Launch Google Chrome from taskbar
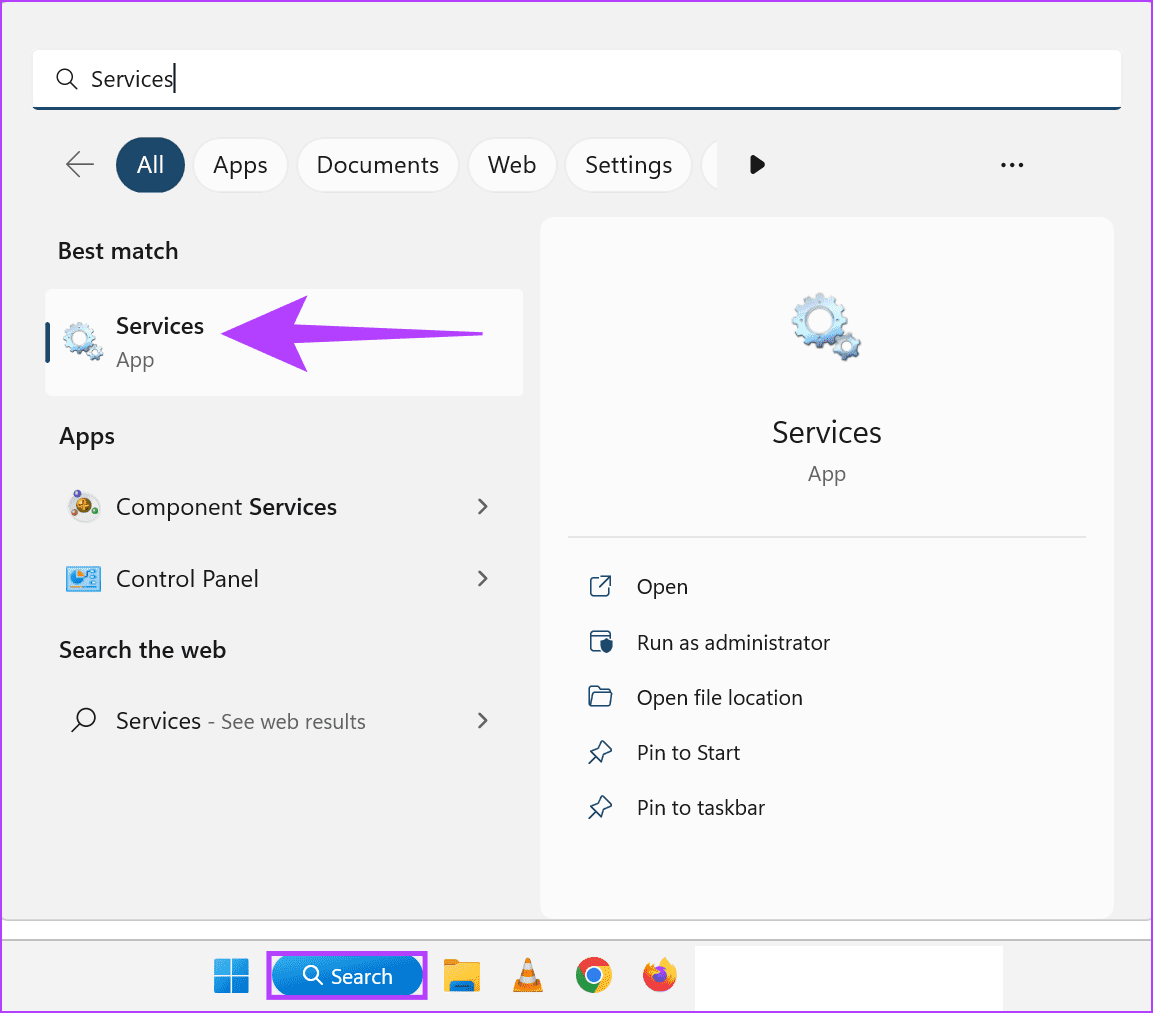 [593, 976]
